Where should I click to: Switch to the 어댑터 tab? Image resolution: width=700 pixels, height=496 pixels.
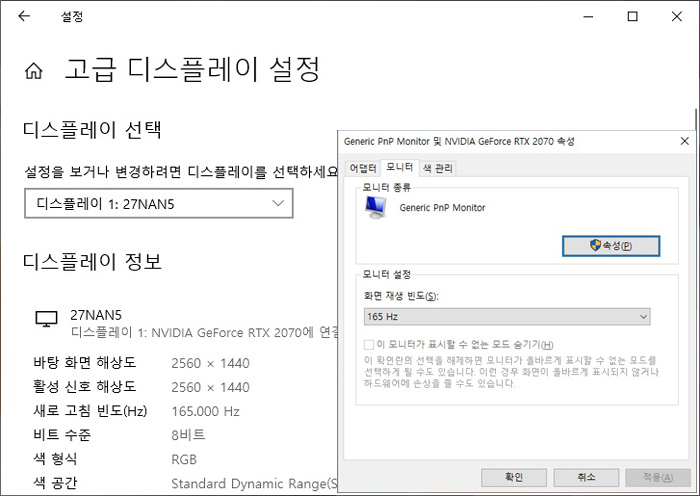(x=361, y=168)
